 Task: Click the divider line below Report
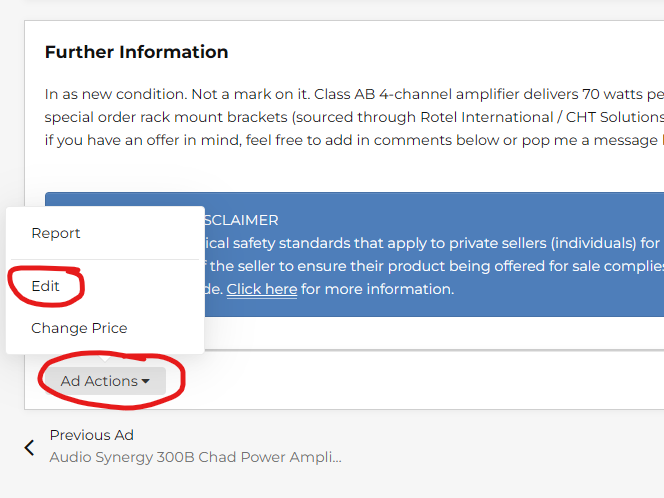coord(105,260)
